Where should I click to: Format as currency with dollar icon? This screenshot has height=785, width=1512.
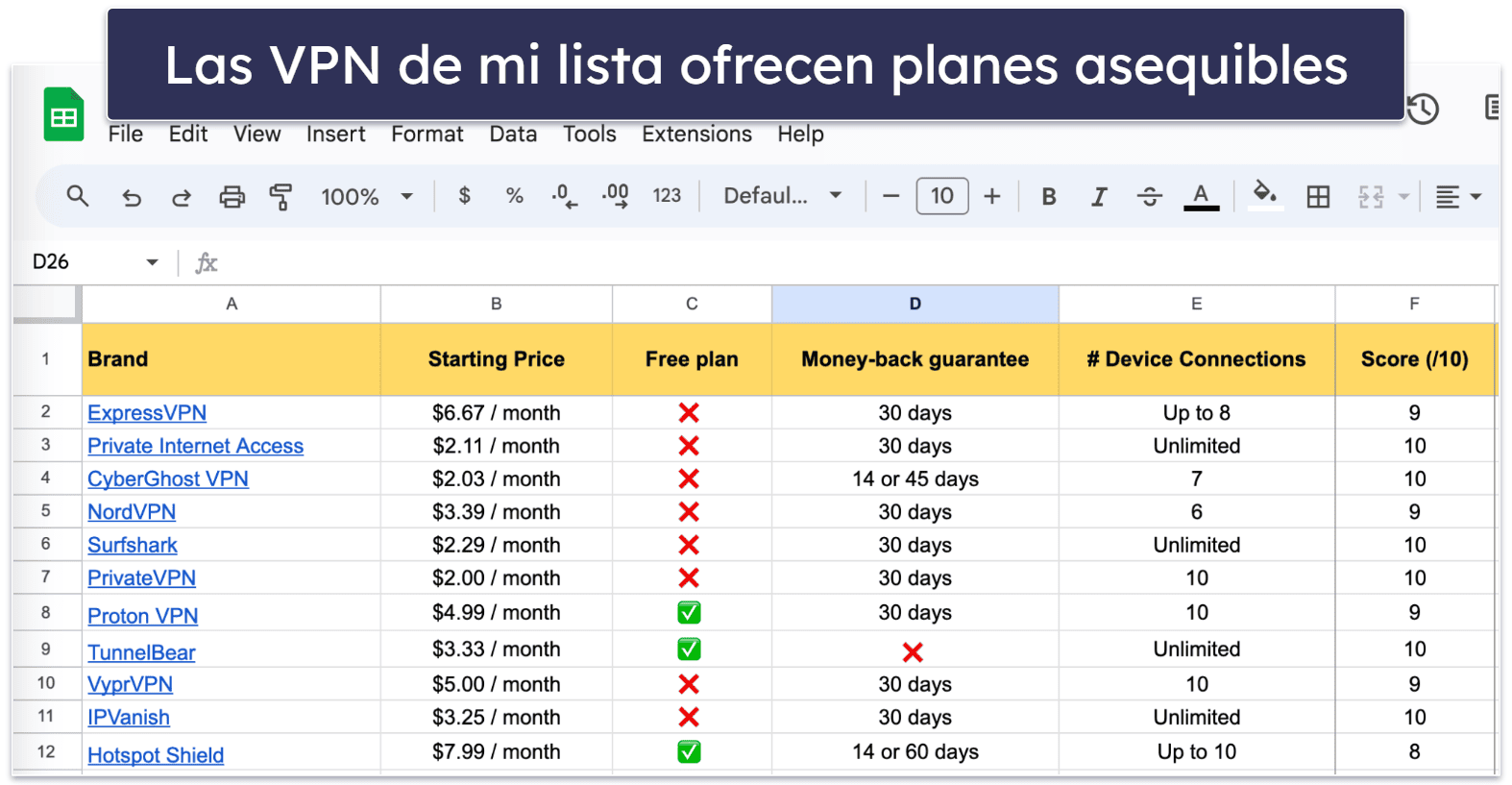464,196
